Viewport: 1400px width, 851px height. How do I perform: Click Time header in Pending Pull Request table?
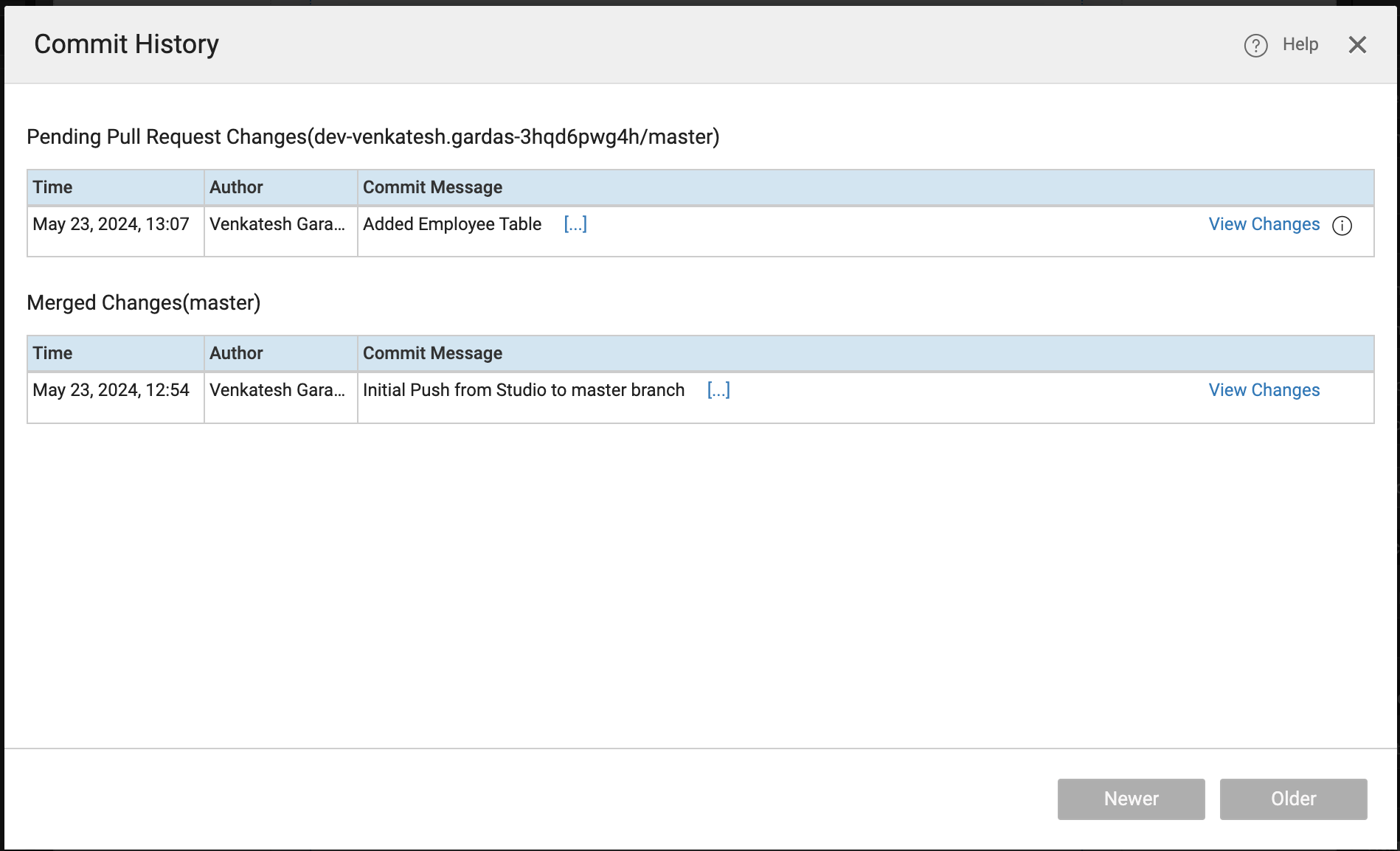tap(52, 187)
